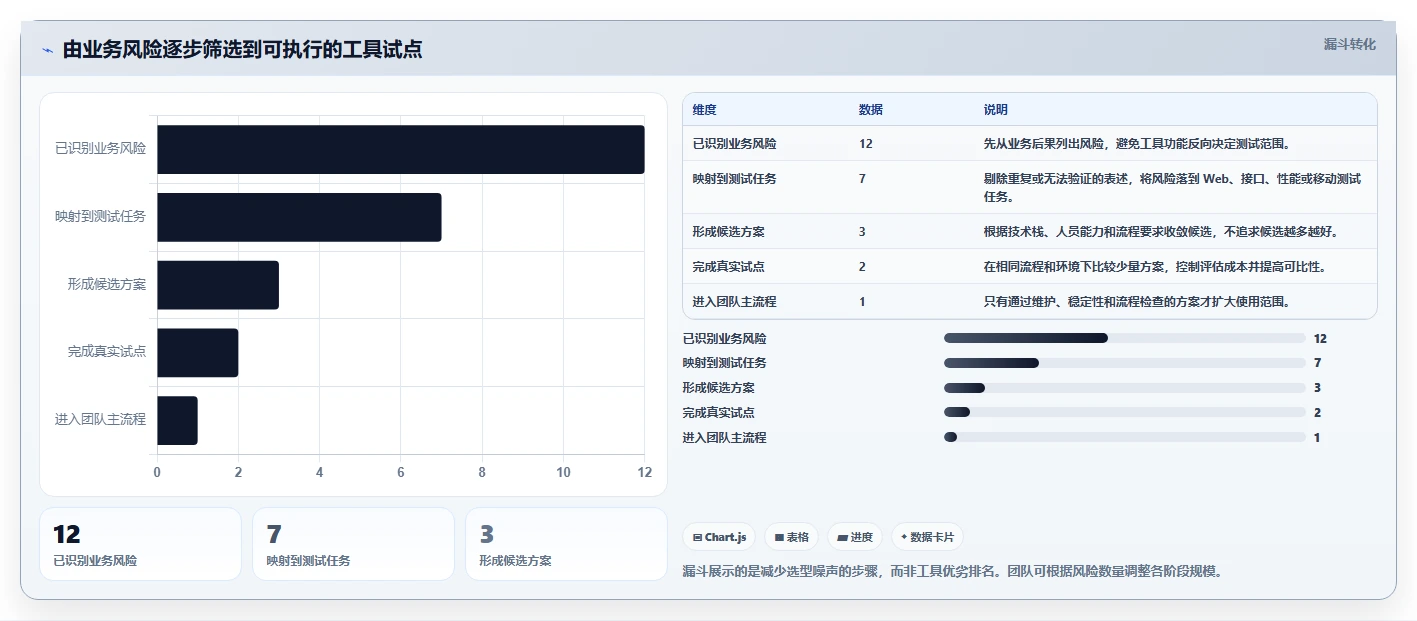
Task: Click the 已识别业务风险 progress bar showing 12
Action: 1125,338
